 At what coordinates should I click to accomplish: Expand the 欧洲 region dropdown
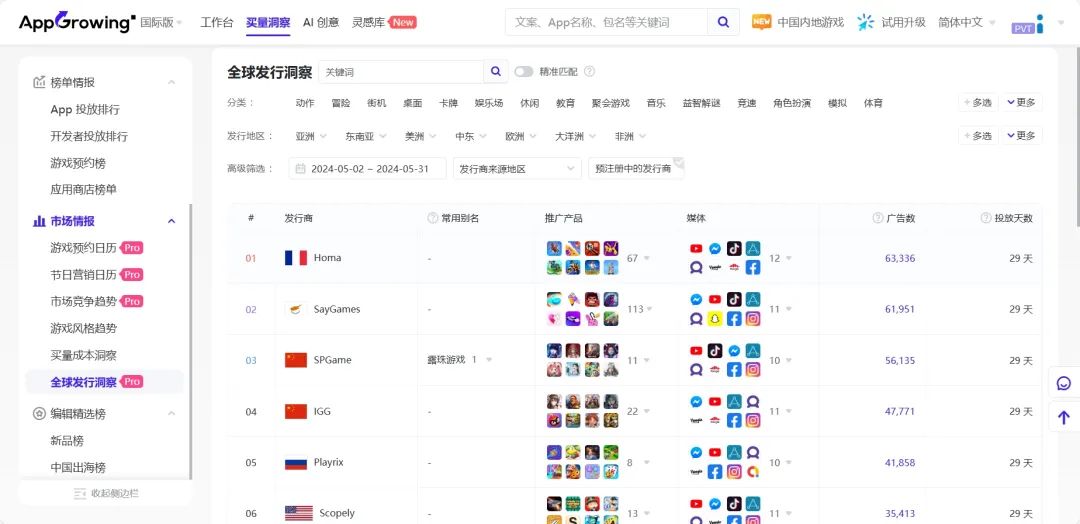point(521,136)
